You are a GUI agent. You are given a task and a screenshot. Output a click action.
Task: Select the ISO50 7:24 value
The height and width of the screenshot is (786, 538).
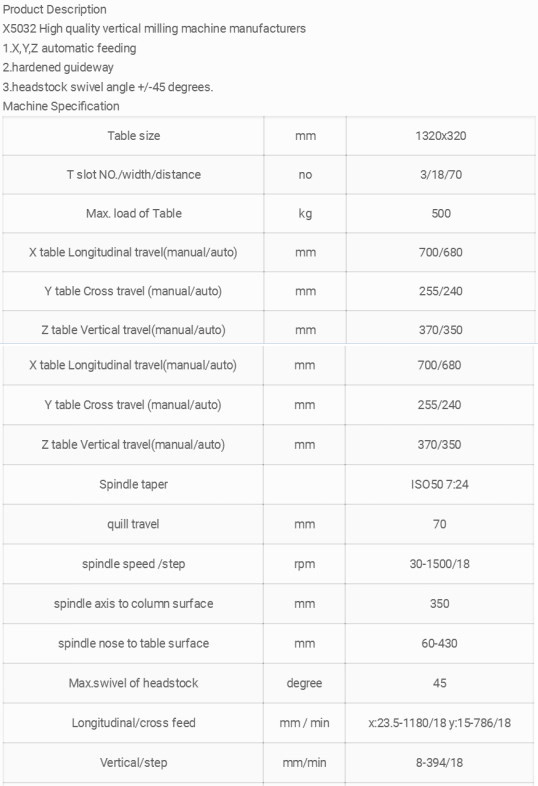coord(440,485)
